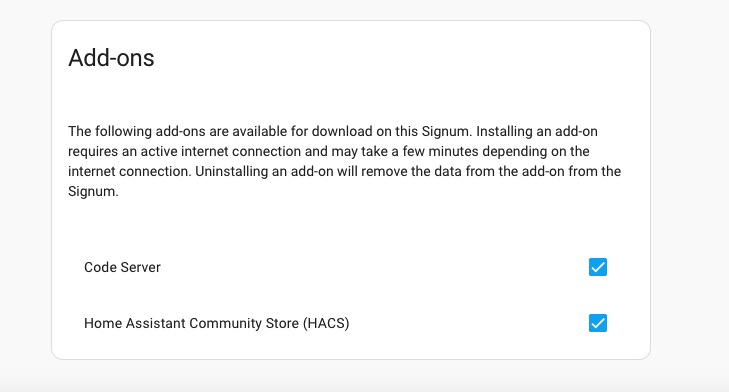Click empty space in the HACS row

(x=465, y=323)
